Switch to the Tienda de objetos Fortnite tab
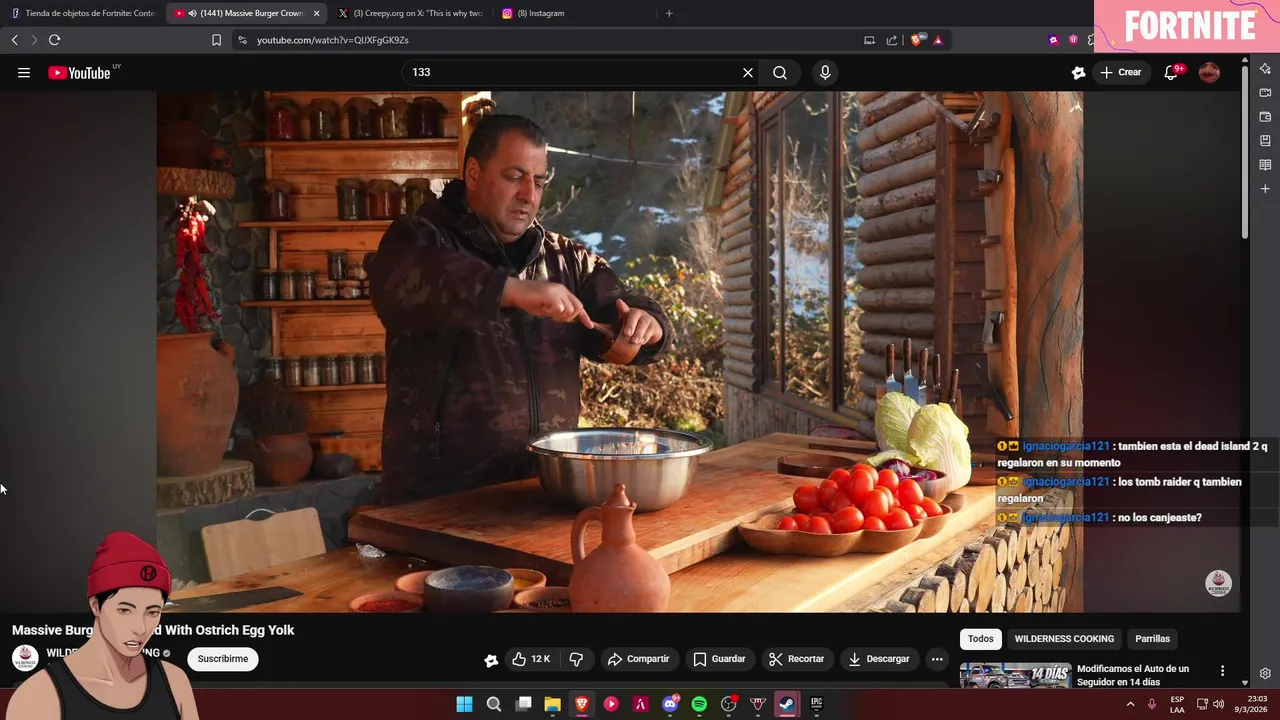Image resolution: width=1280 pixels, height=720 pixels. tap(83, 13)
